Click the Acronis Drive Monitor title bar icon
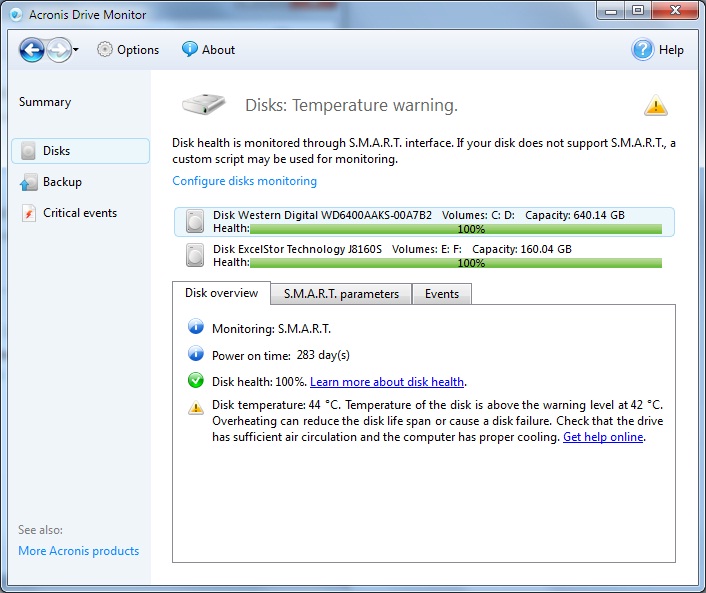The width and height of the screenshot is (706, 593). click(x=16, y=15)
